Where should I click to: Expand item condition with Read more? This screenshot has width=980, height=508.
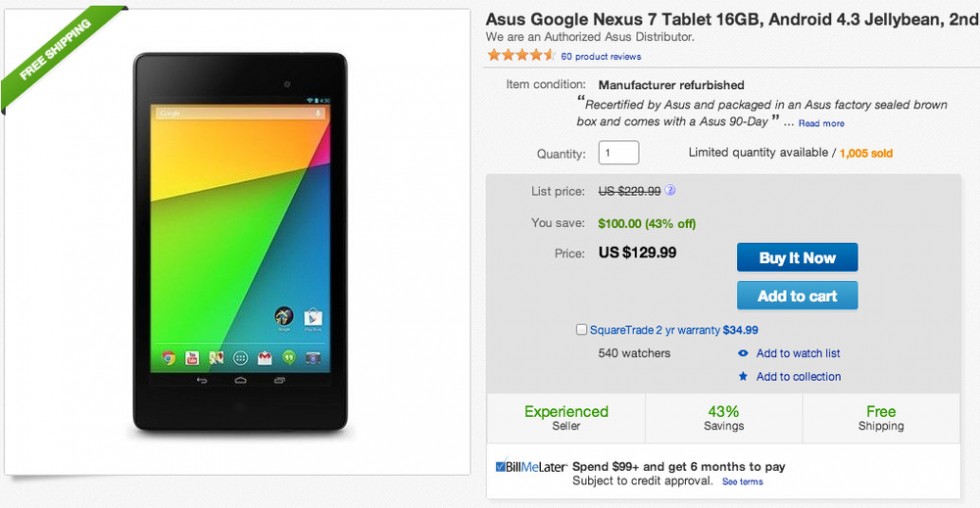tap(821, 124)
